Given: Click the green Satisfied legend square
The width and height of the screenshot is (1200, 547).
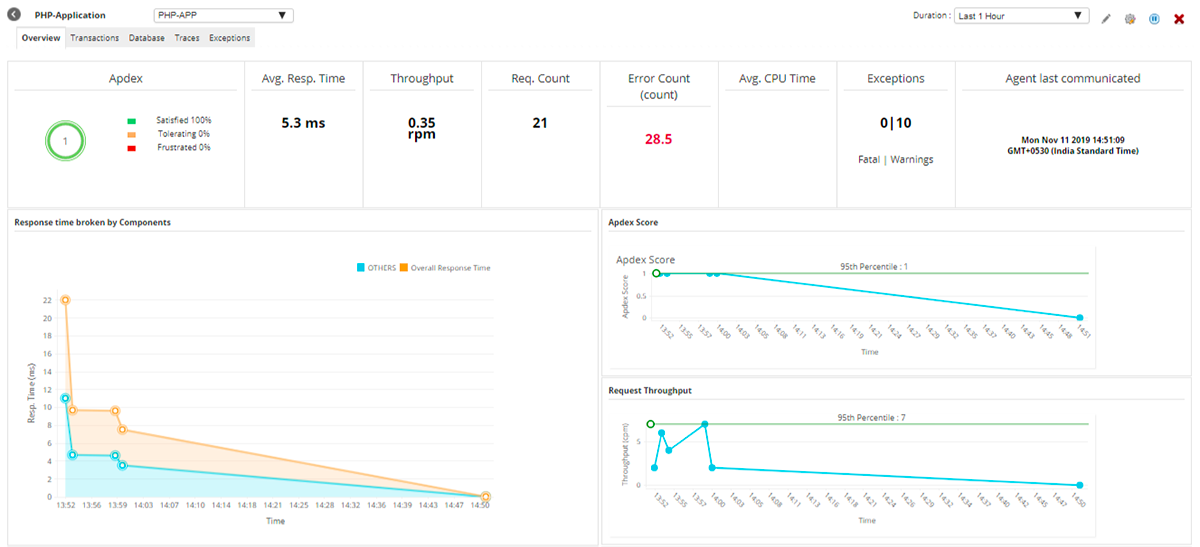Looking at the screenshot, I should click(131, 120).
